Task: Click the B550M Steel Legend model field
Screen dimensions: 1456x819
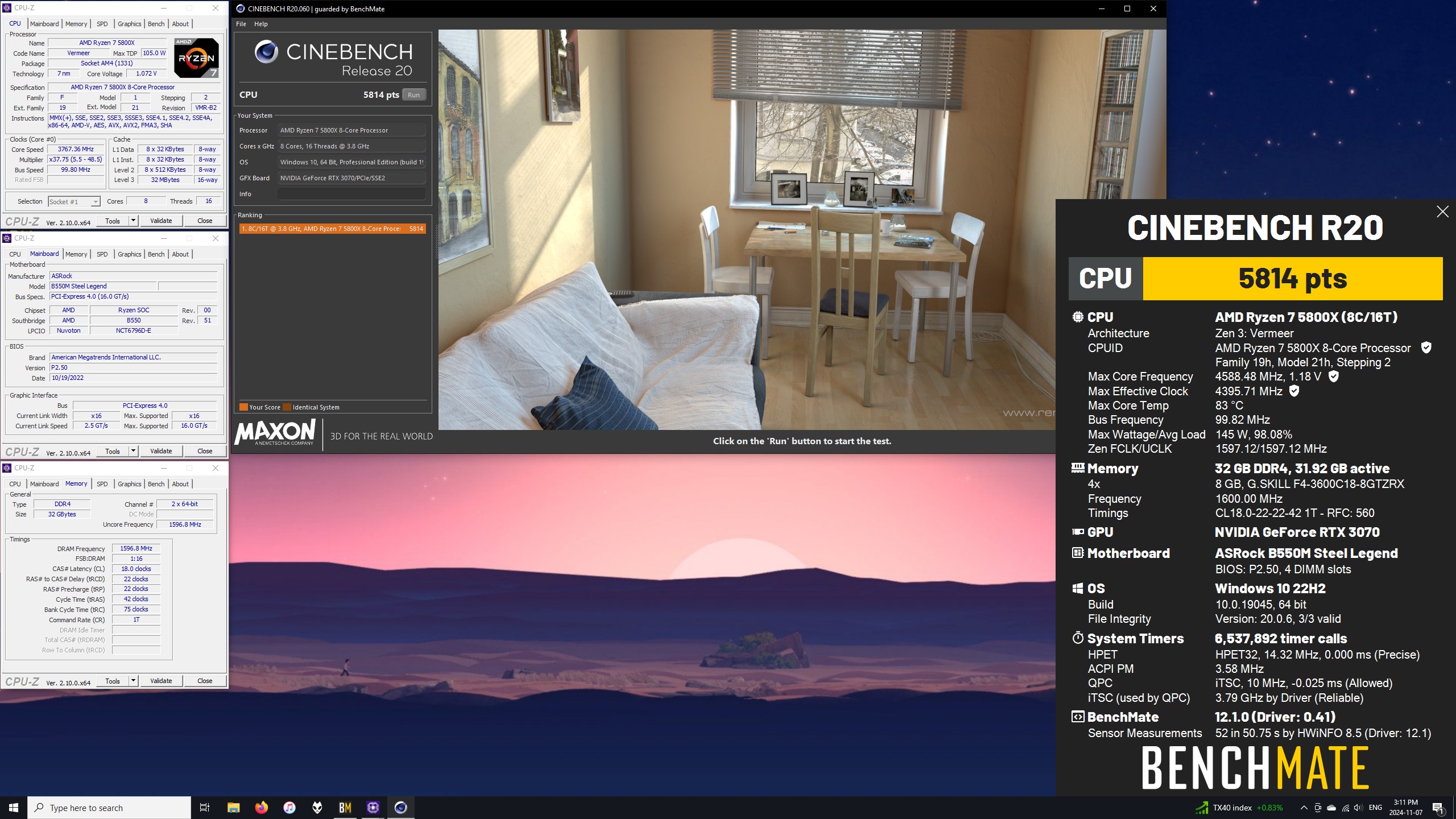Action: (x=102, y=286)
